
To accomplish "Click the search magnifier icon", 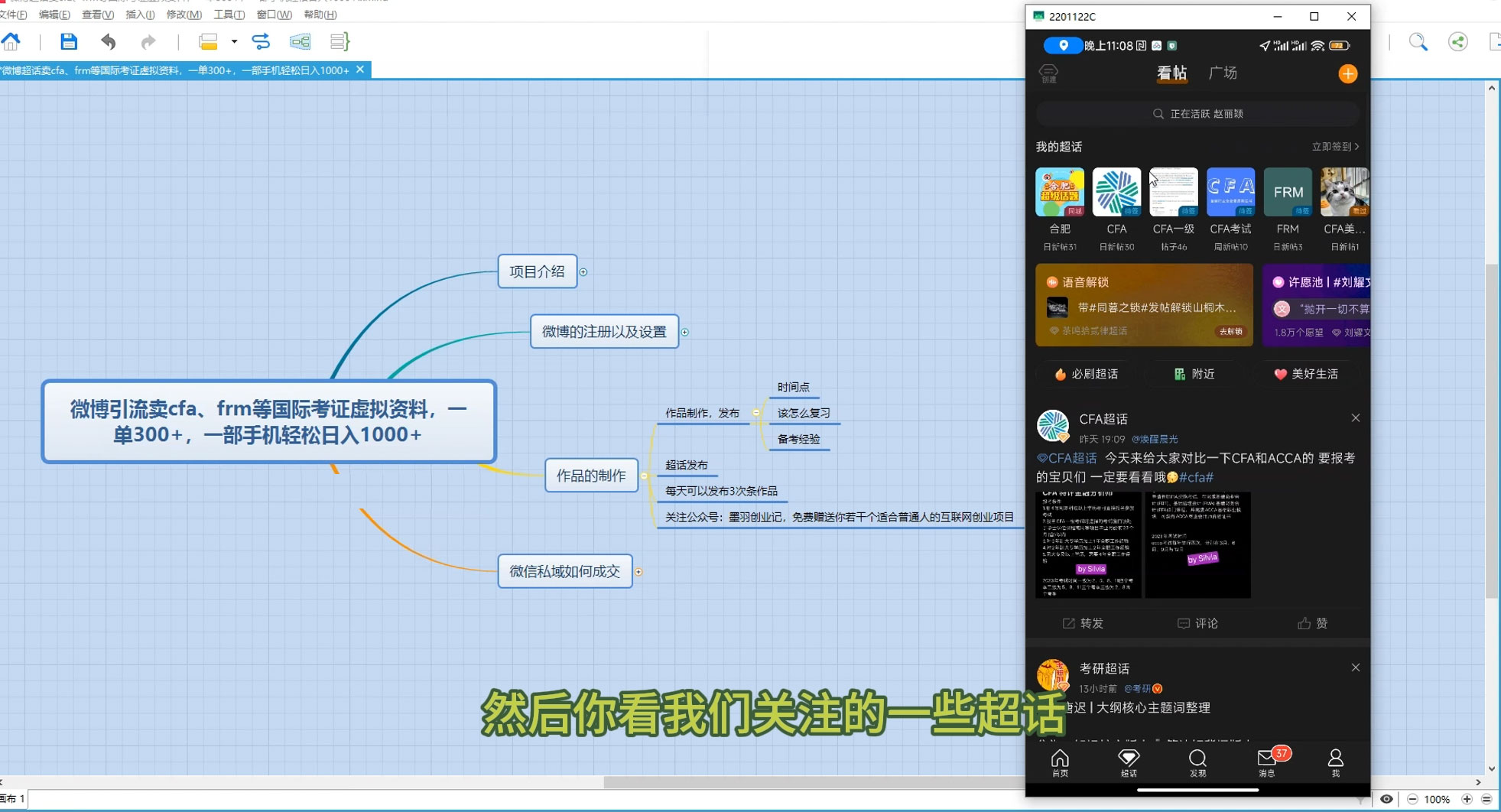I will click(x=1418, y=41).
